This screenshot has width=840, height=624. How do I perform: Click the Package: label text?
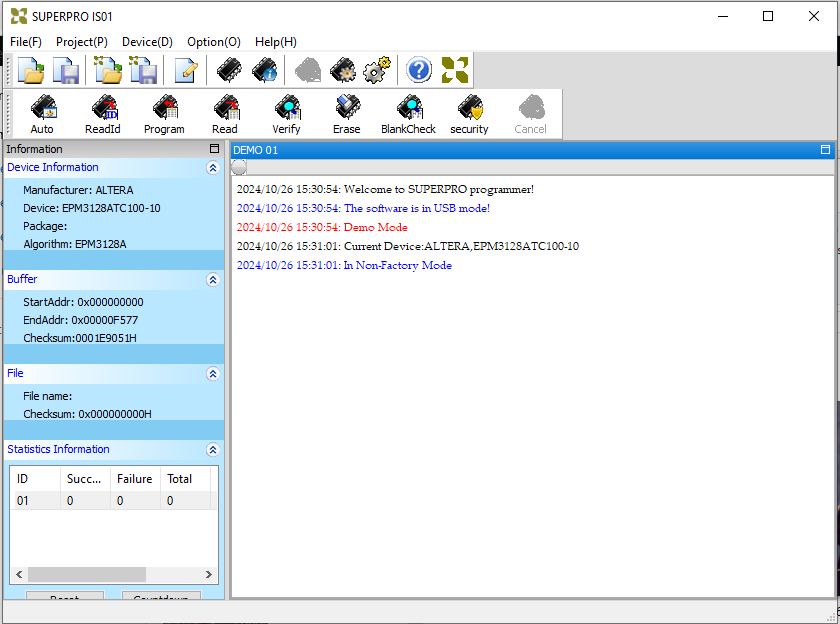tap(45, 226)
